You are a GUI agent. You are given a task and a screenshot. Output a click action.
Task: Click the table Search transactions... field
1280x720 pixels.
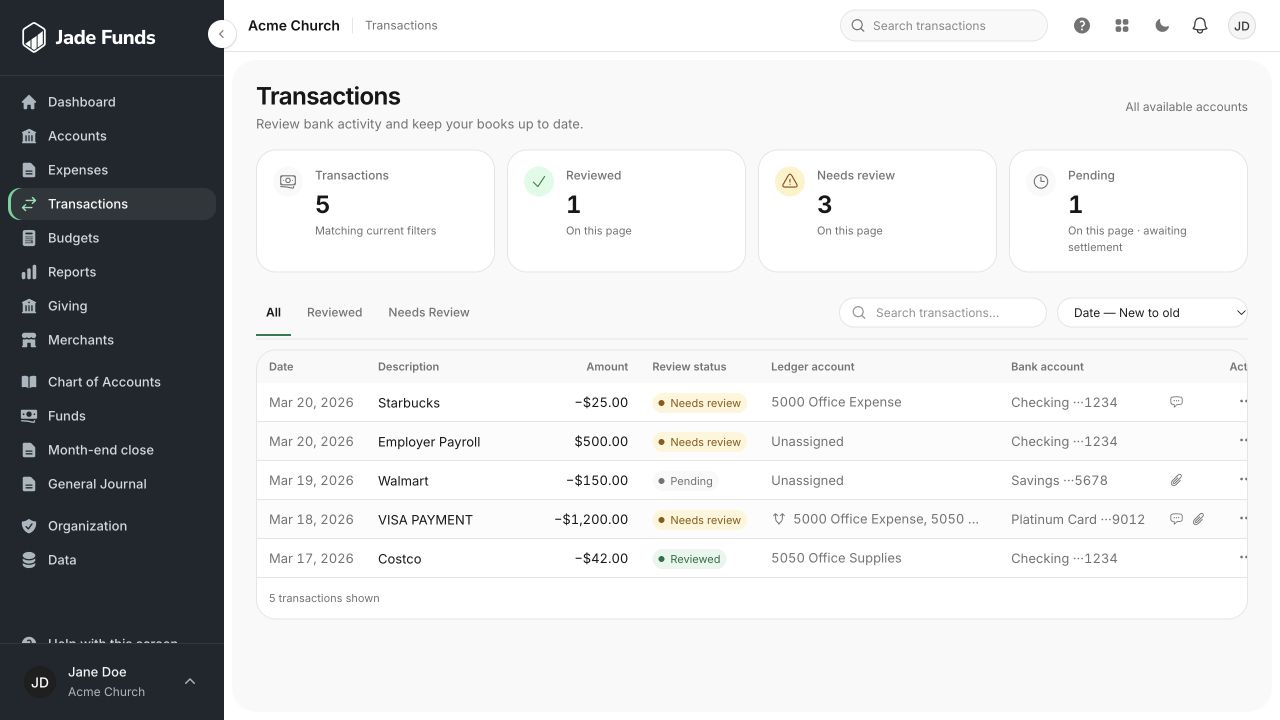click(943, 313)
